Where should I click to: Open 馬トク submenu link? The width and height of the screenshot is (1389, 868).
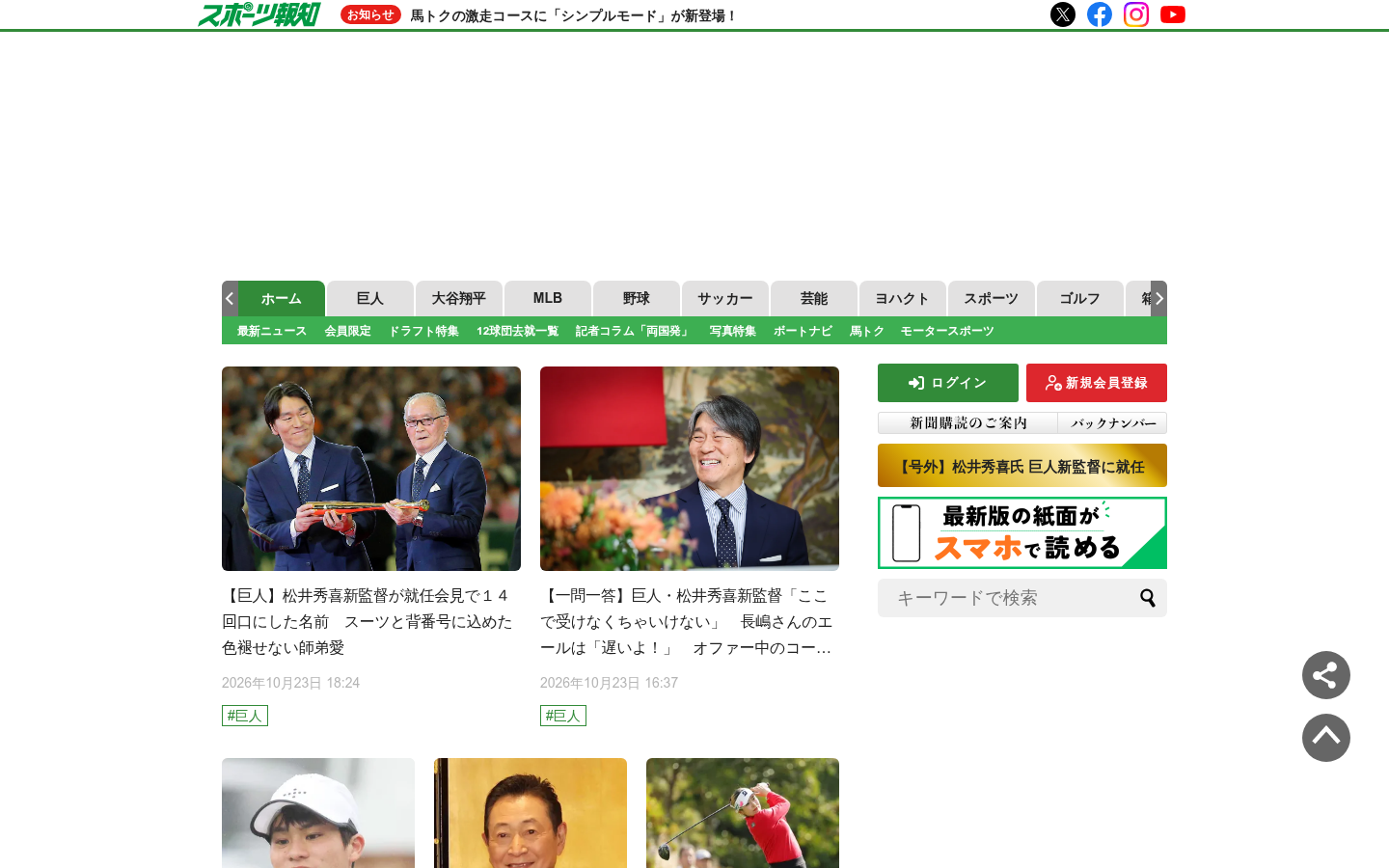click(866, 331)
